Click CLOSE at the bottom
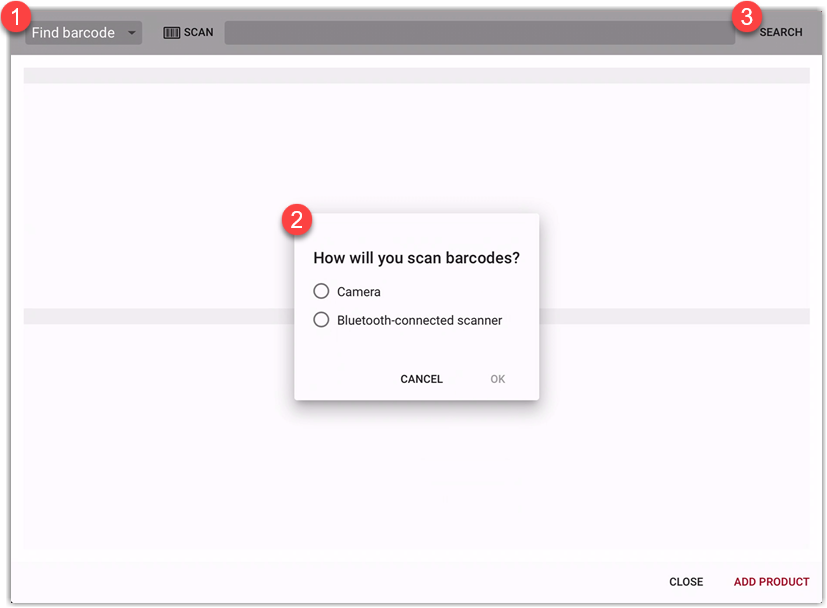The image size is (827, 608). coord(686,582)
